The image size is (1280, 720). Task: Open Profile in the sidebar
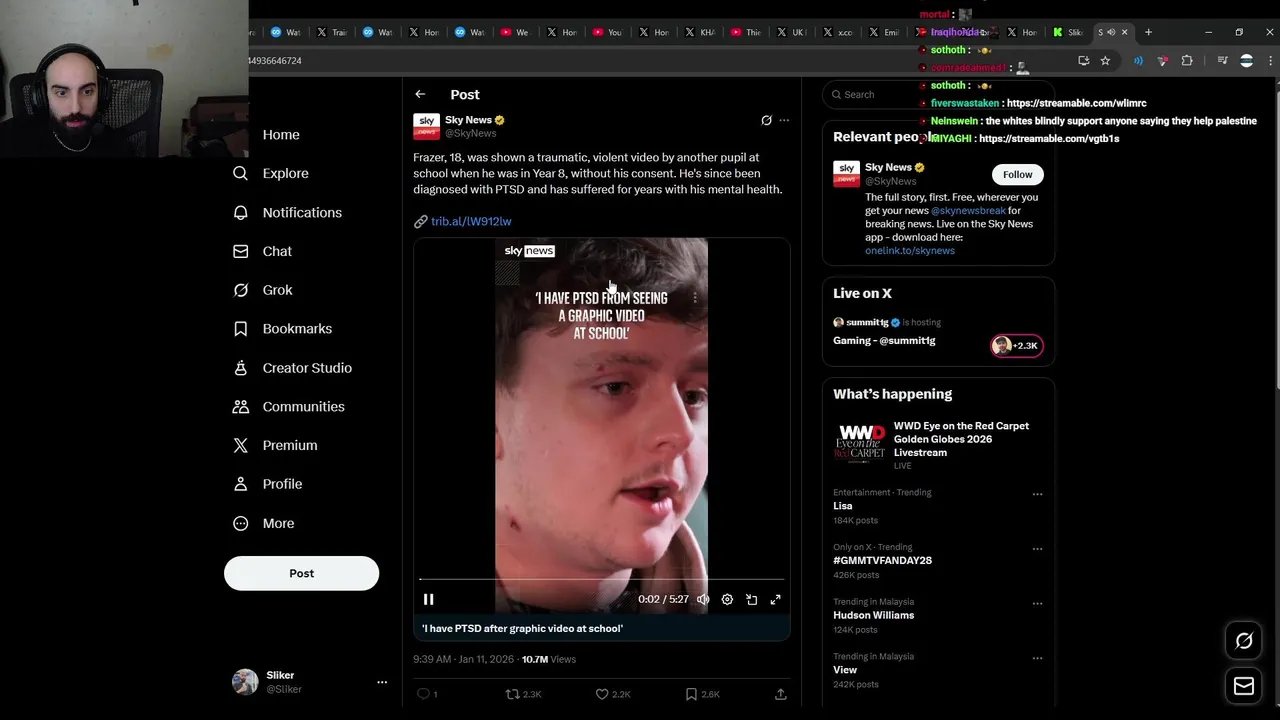pos(267,484)
